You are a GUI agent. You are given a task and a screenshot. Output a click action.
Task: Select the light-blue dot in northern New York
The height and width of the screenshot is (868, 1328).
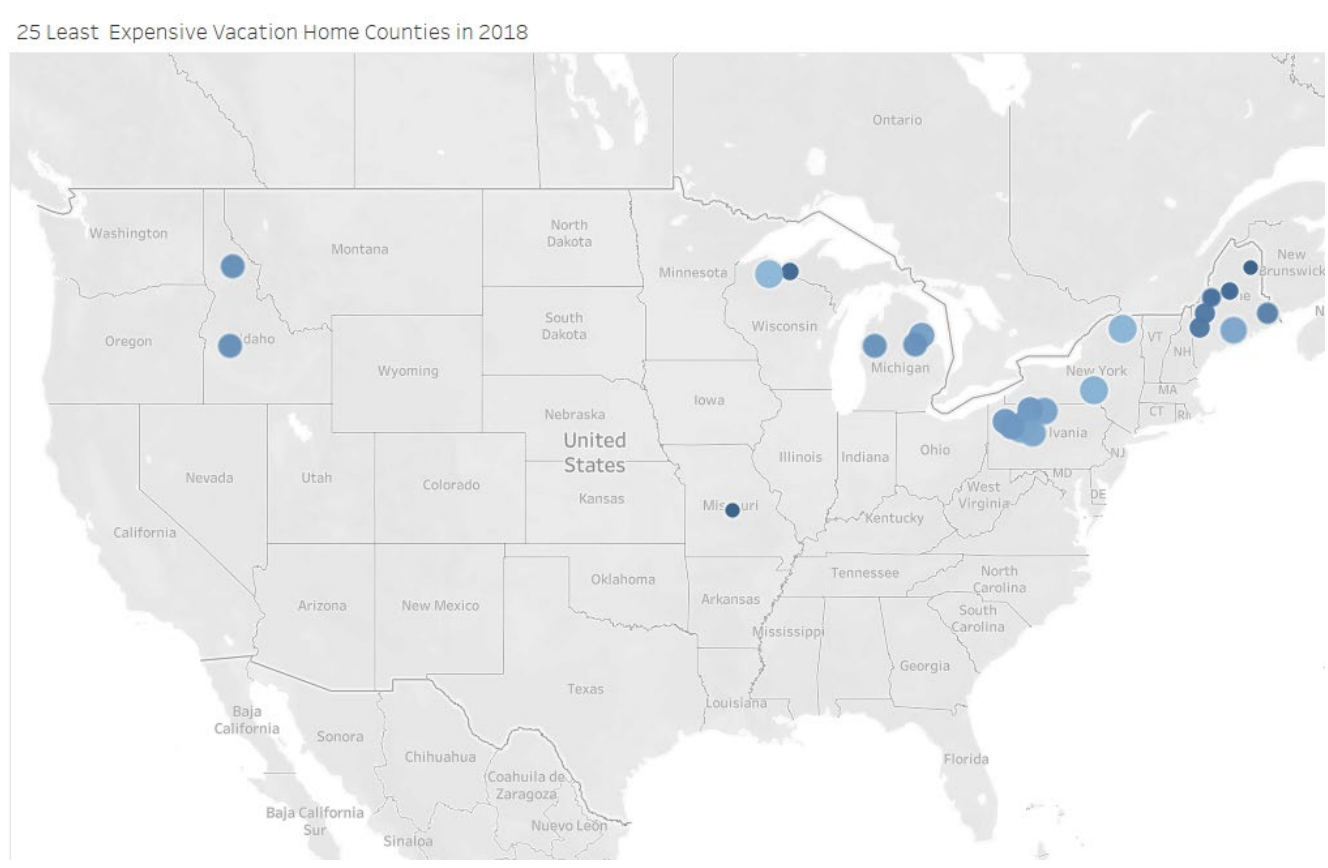pos(1122,328)
